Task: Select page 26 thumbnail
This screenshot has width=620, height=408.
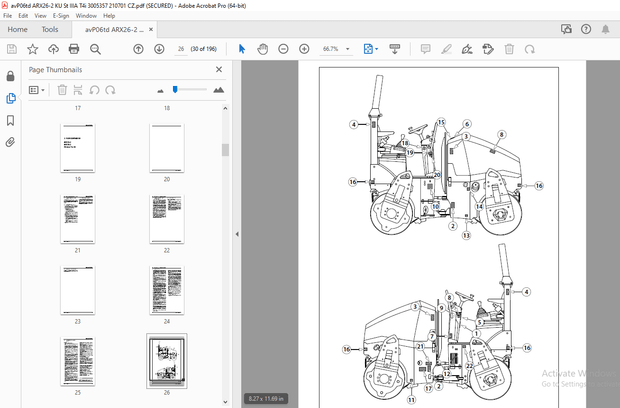Action: 167,361
